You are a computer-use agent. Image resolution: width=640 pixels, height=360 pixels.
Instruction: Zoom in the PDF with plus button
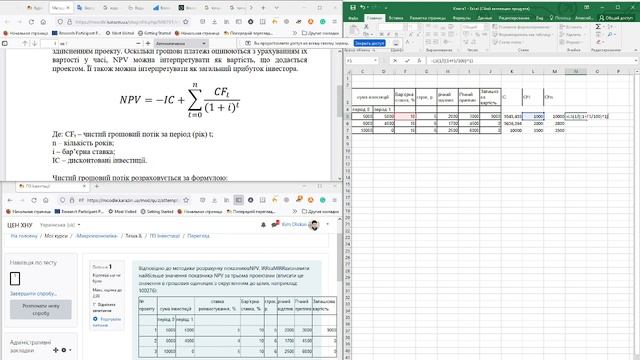pos(148,43)
